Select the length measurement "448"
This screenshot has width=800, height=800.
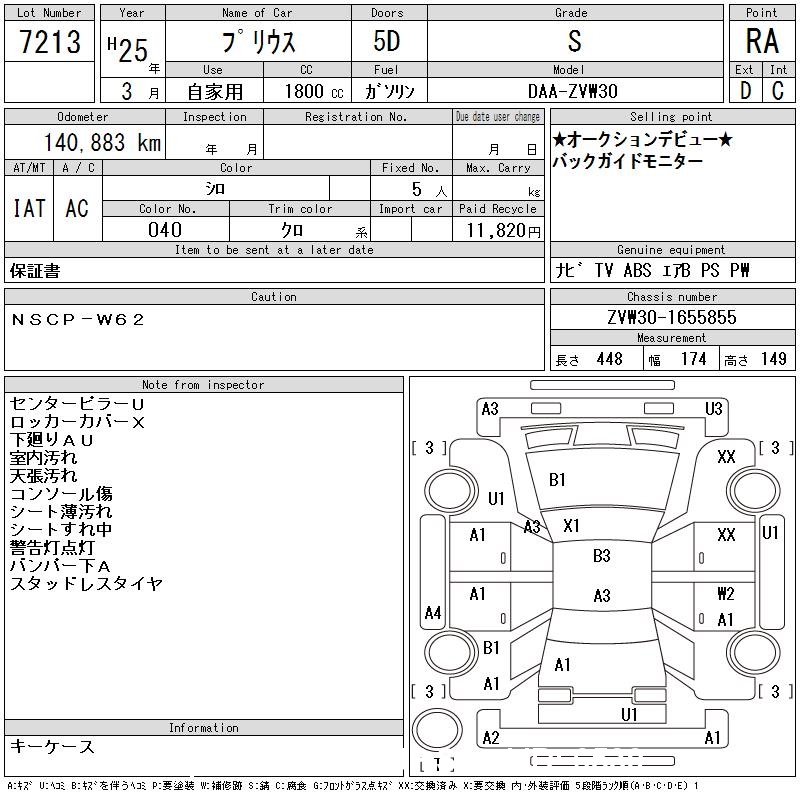[610, 359]
